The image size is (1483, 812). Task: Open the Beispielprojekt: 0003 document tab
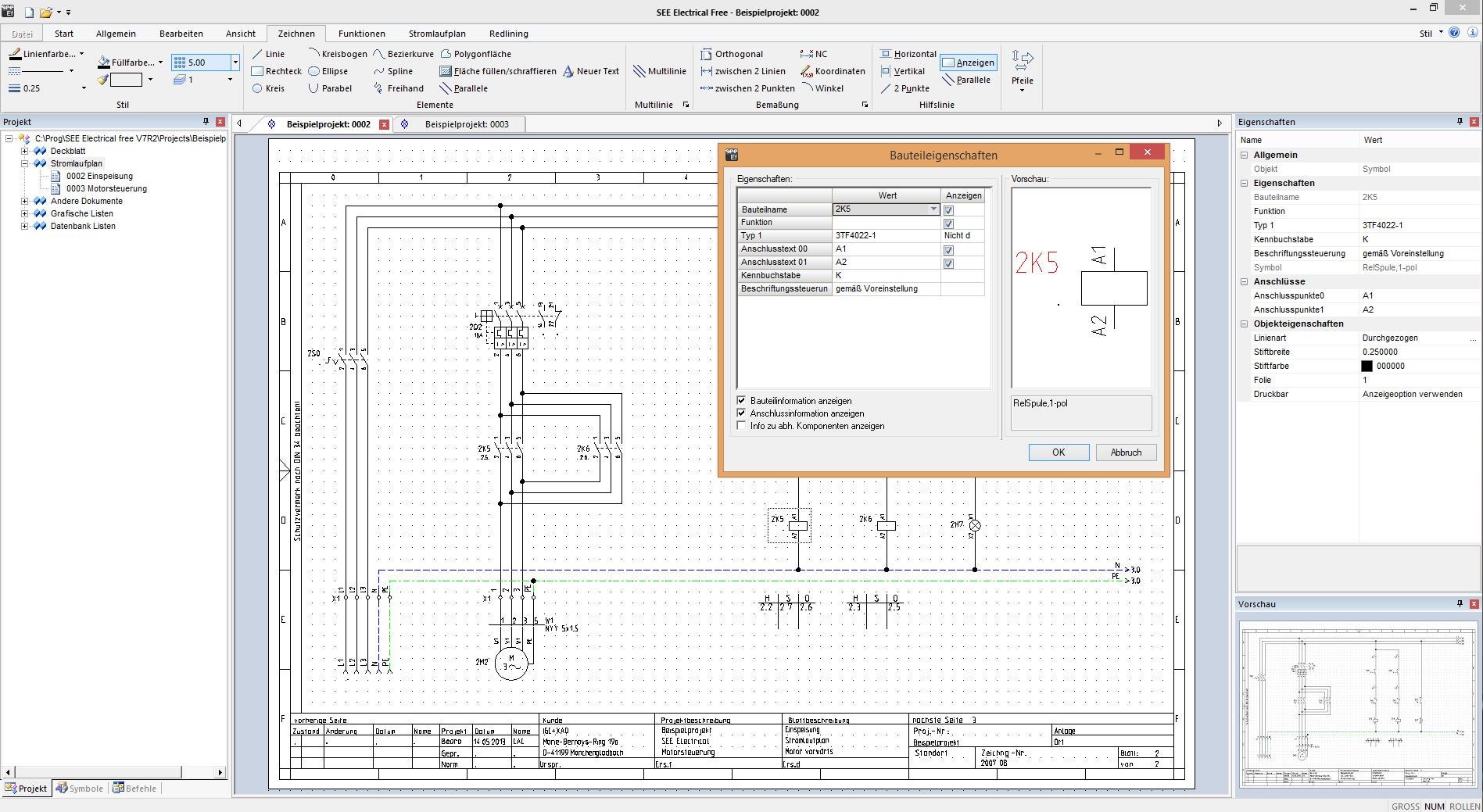pyautogui.click(x=466, y=124)
